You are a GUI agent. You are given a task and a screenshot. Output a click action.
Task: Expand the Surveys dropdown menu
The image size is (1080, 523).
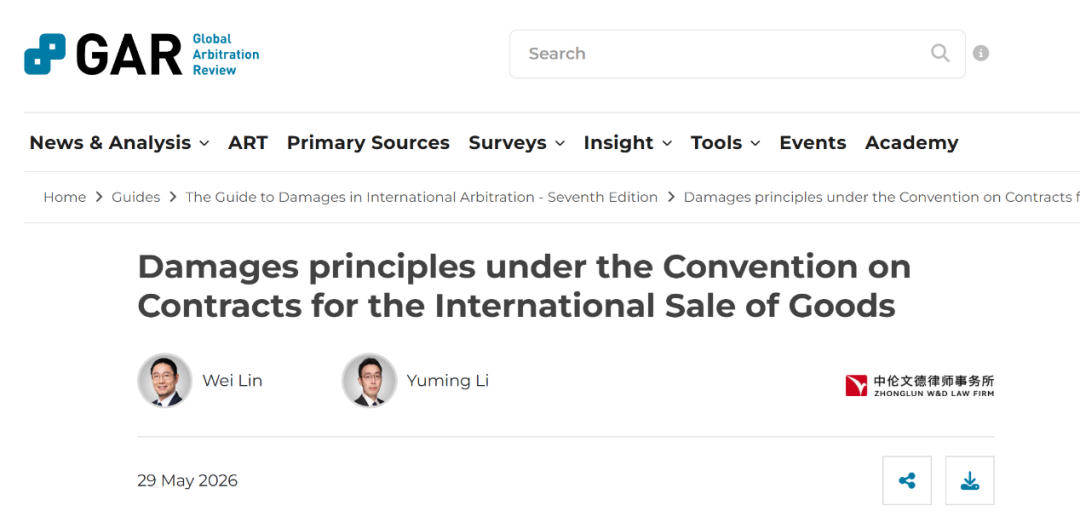[x=517, y=143]
